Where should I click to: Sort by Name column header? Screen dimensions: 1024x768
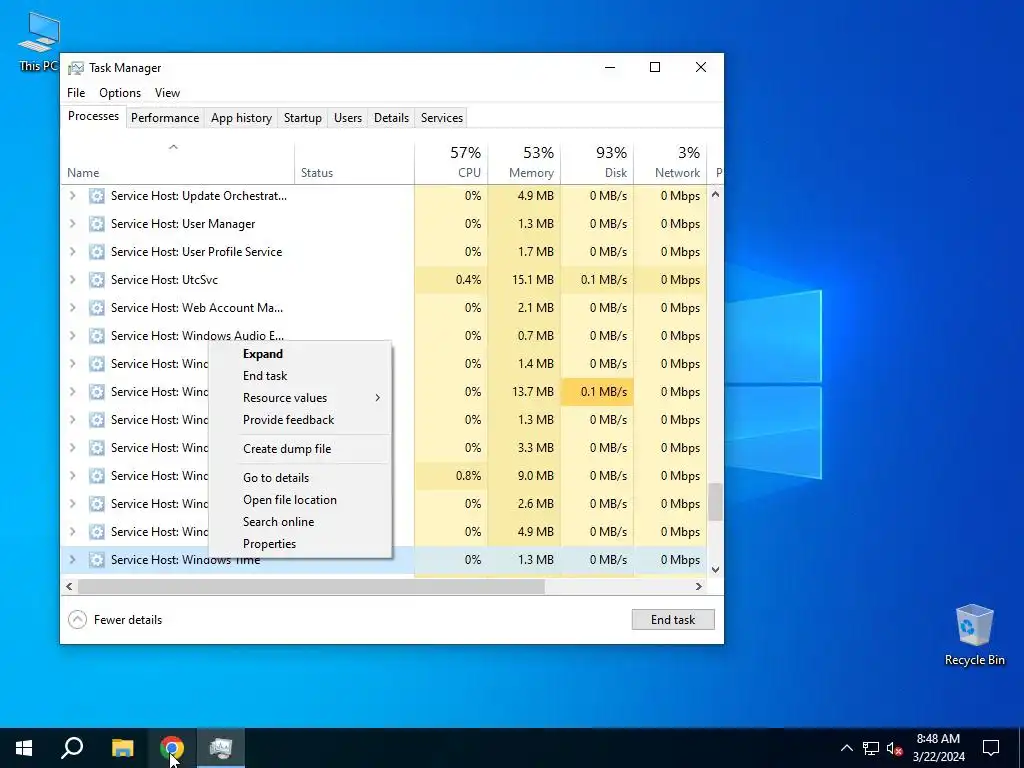(178, 163)
